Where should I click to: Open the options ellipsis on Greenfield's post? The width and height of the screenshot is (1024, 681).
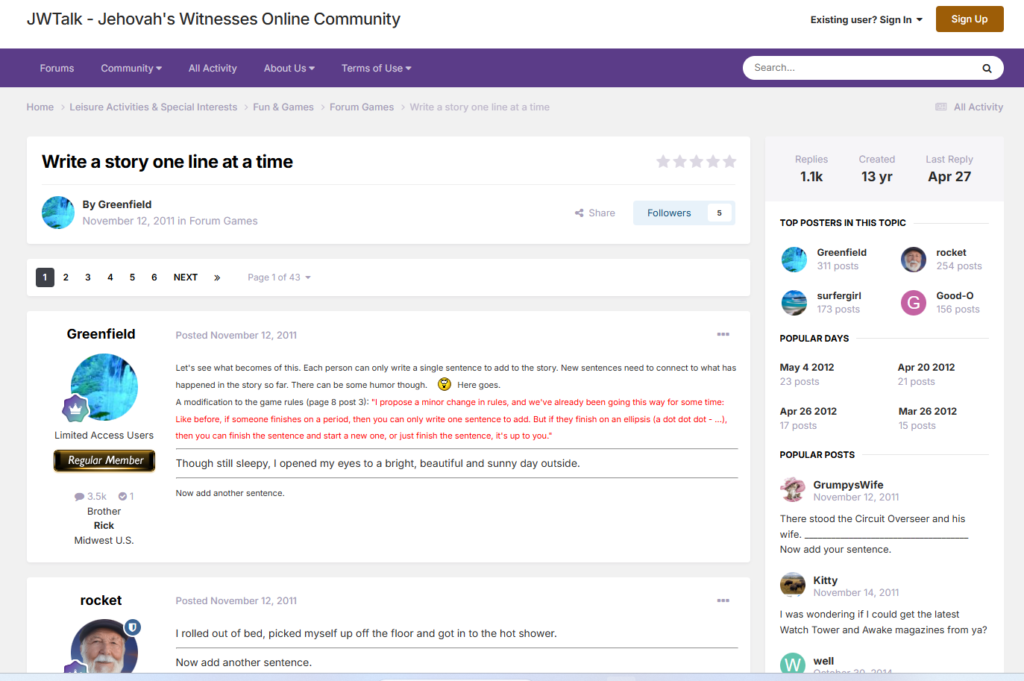point(723,334)
